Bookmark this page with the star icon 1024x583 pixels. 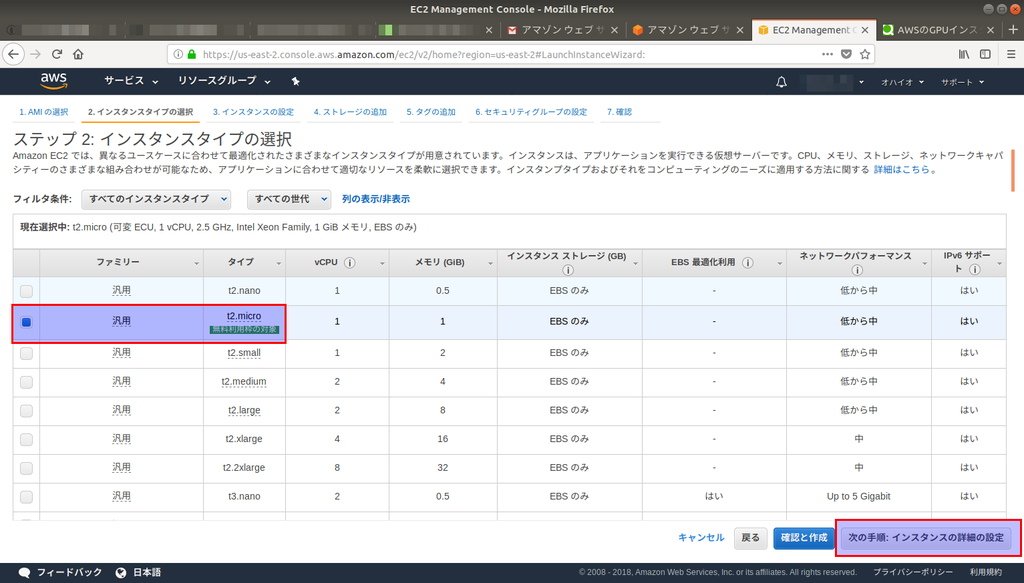(x=865, y=54)
